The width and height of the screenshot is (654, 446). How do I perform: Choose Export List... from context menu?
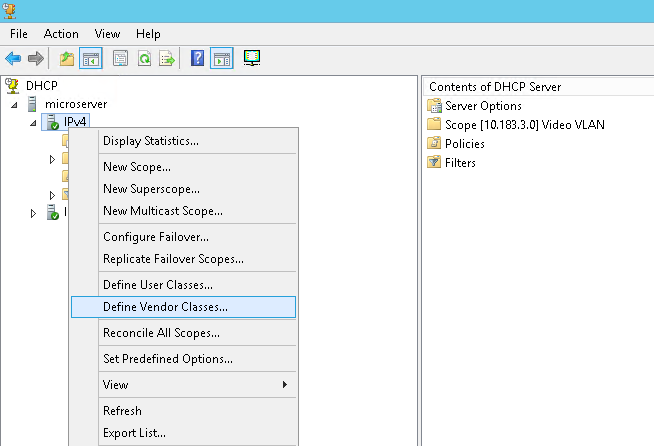[184, 433]
